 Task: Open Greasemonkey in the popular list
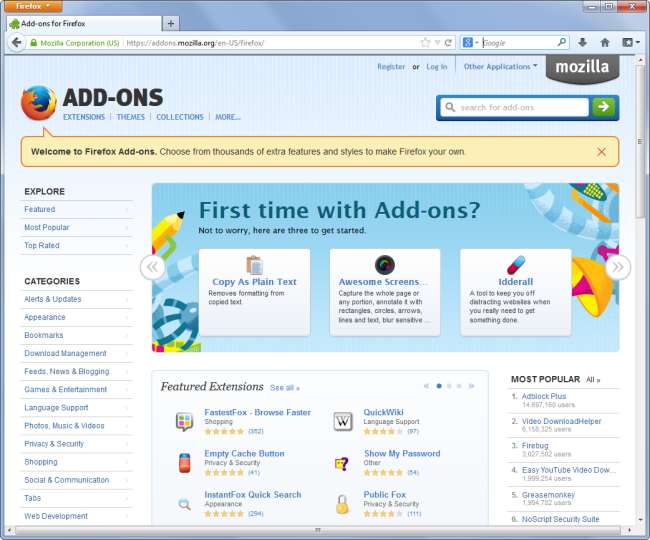click(x=548, y=495)
